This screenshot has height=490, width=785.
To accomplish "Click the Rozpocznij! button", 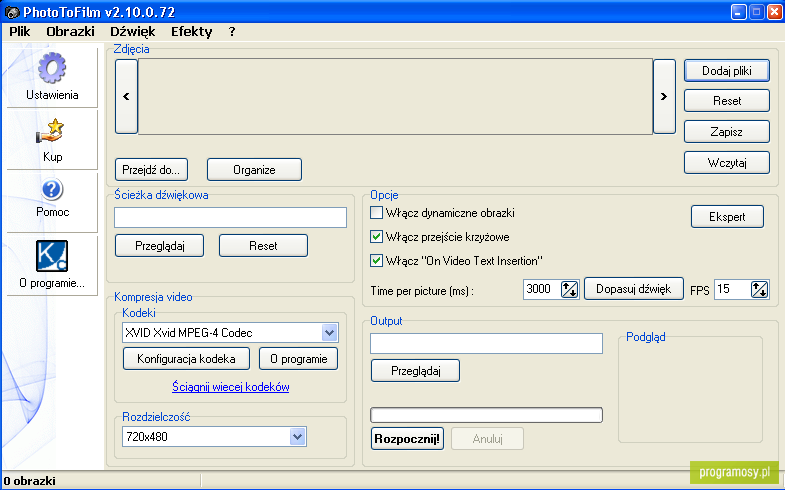I will [x=408, y=439].
